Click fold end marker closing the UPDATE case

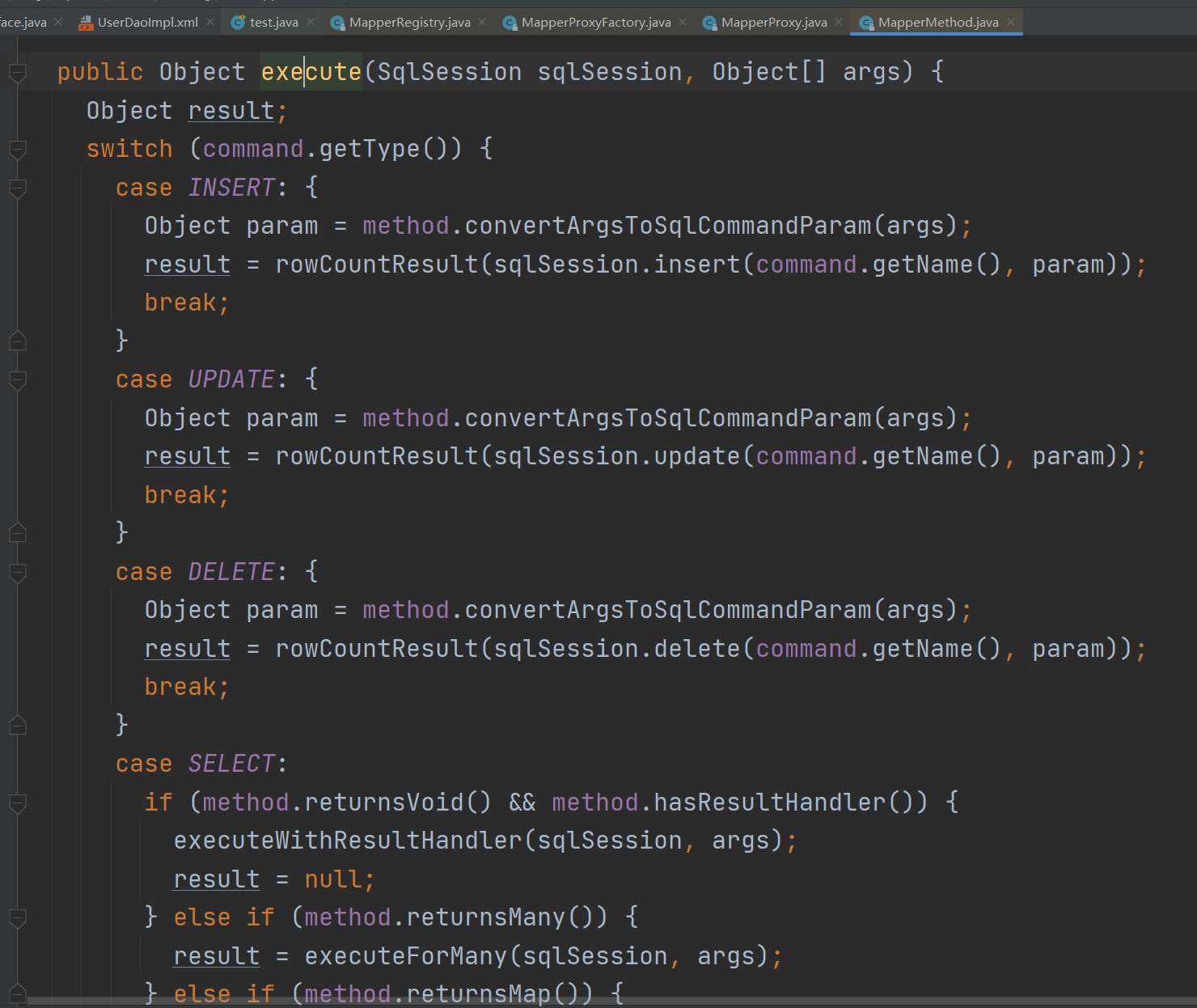pyautogui.click(x=18, y=532)
